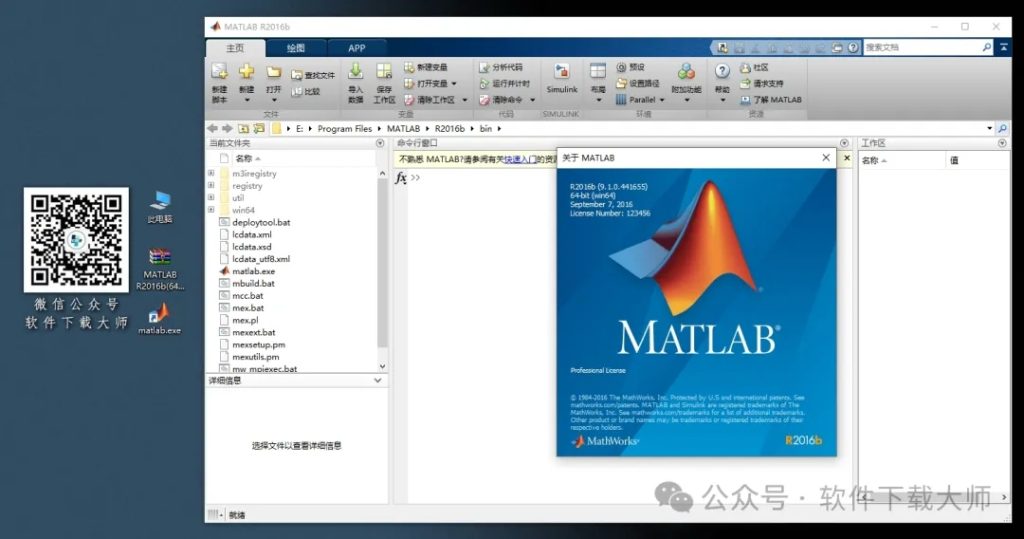This screenshot has height=539, width=1024.
Task: Close the 关于 MATLAB dialog
Action: point(825,157)
